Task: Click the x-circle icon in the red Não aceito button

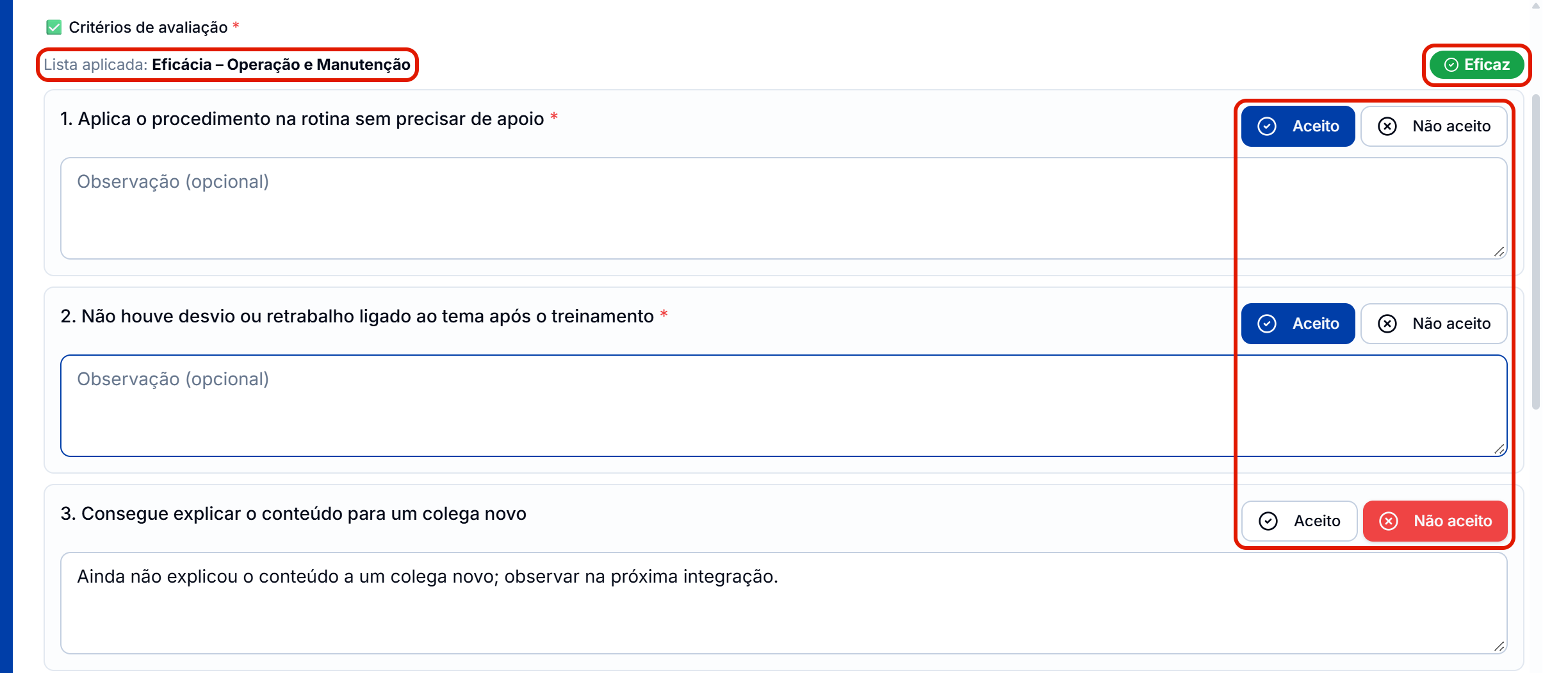Action: (1389, 521)
